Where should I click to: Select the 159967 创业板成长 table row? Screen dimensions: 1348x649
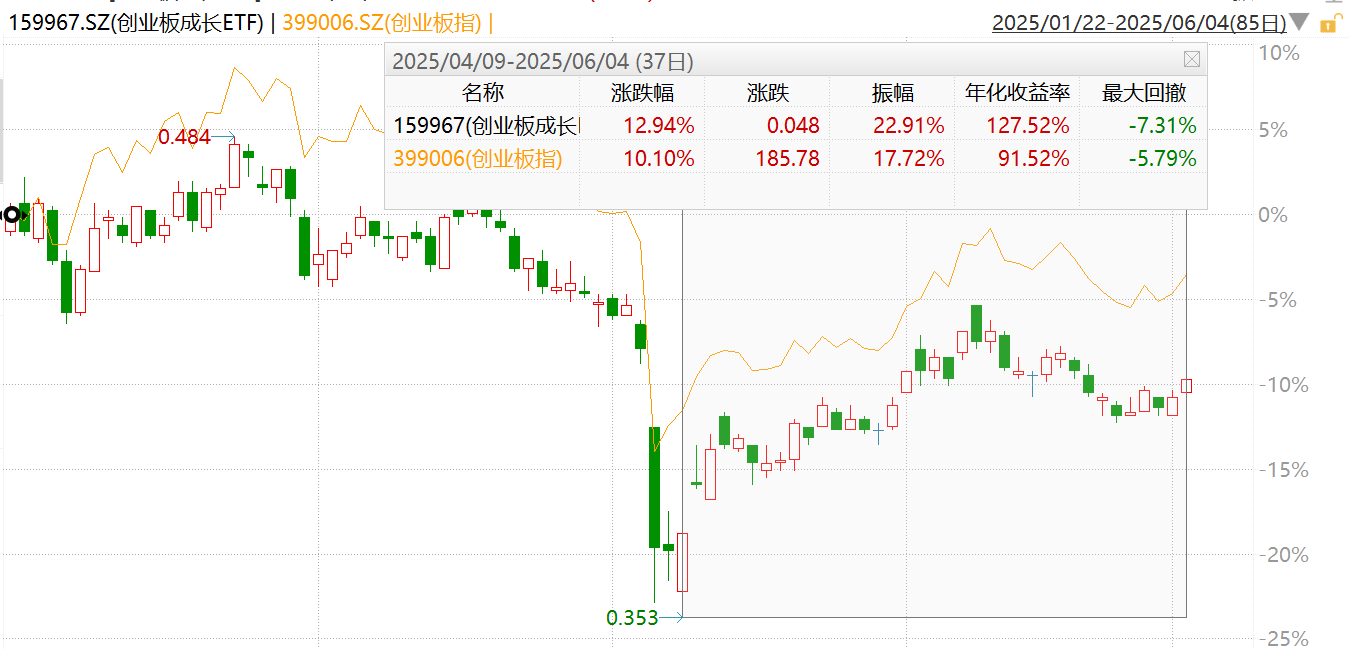[795, 126]
